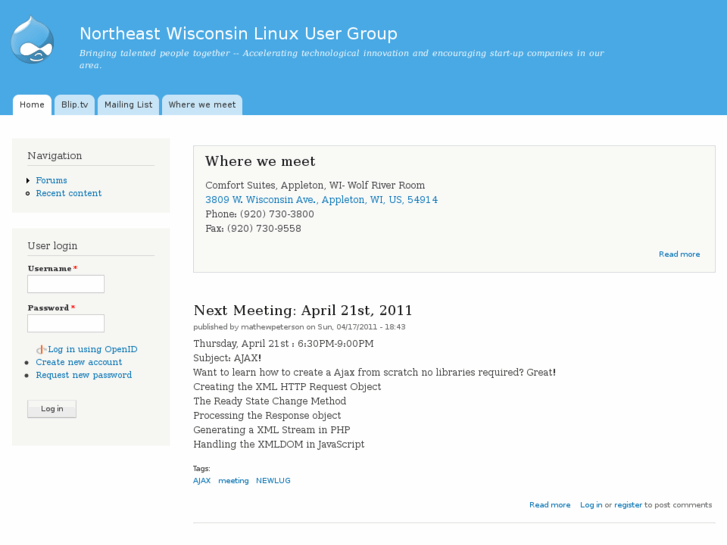The width and height of the screenshot is (727, 545).
Task: Click into the Username field
Action: pos(66,284)
